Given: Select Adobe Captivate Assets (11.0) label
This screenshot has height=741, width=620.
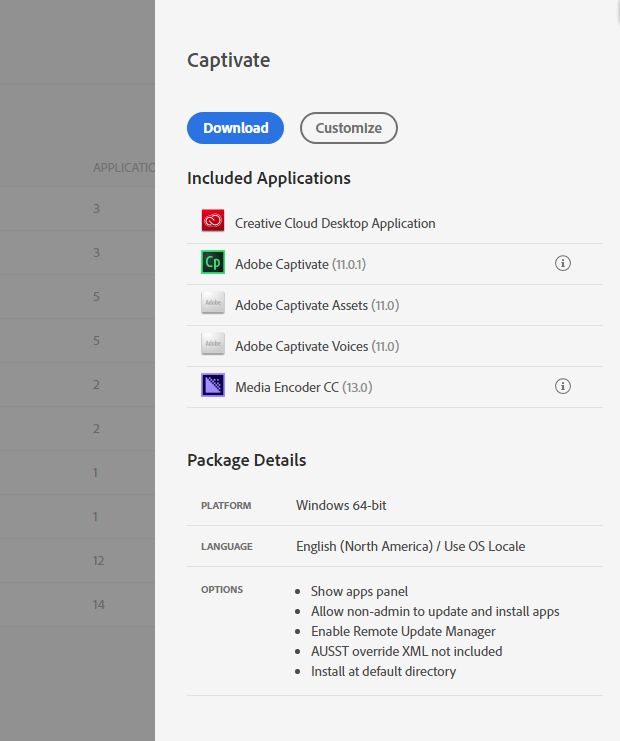Looking at the screenshot, I should click(x=316, y=305).
